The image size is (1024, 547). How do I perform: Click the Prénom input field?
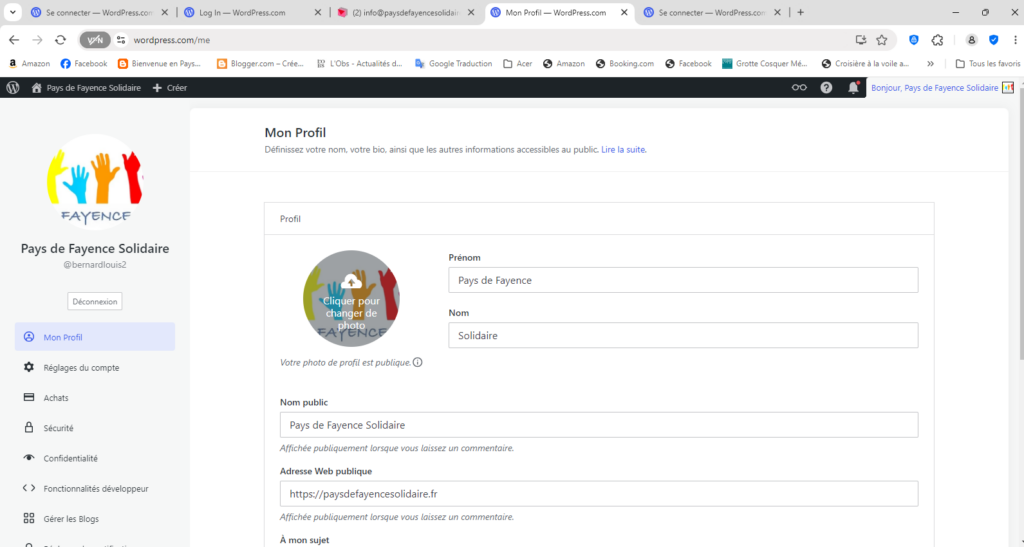683,281
